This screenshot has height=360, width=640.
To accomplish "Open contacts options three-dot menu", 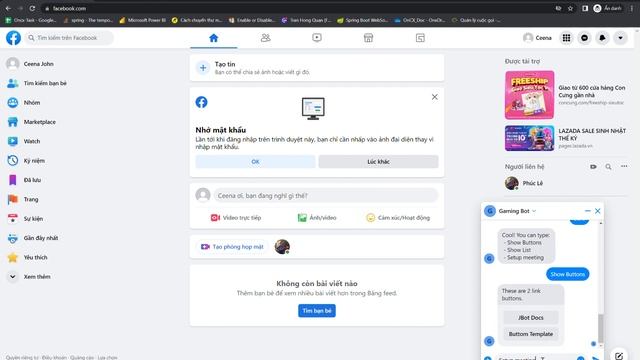I will (x=624, y=167).
